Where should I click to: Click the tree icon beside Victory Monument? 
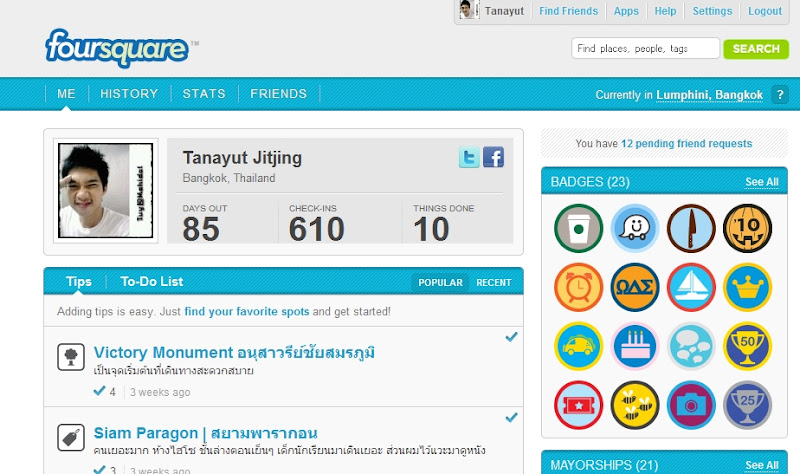coord(71,357)
